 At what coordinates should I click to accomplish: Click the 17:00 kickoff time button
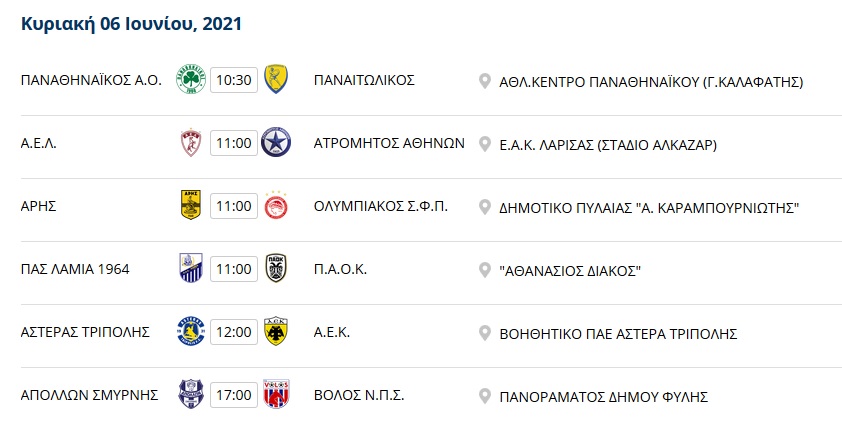tap(234, 395)
